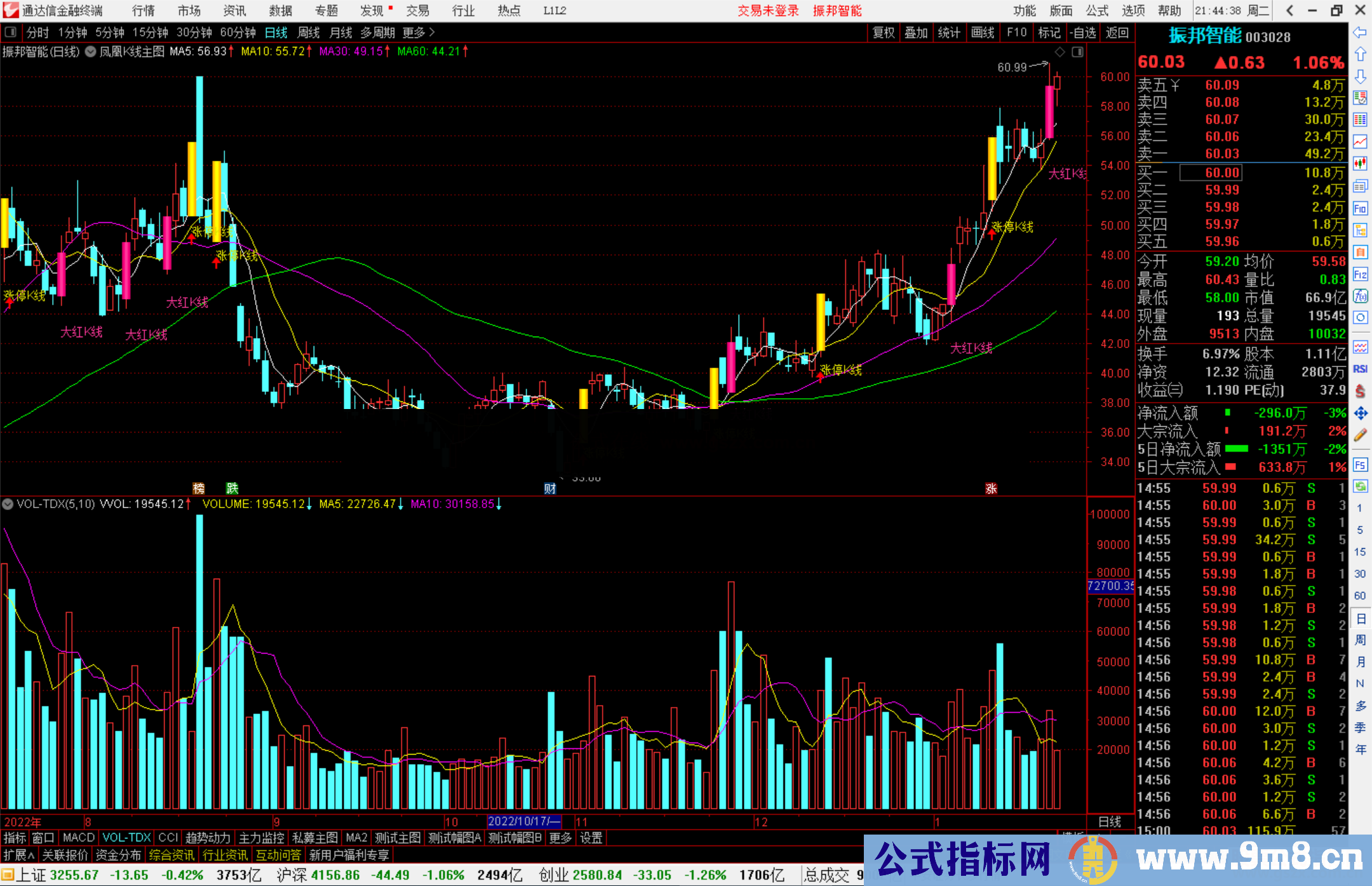Select the 60 minute sidebar period

(1360, 596)
